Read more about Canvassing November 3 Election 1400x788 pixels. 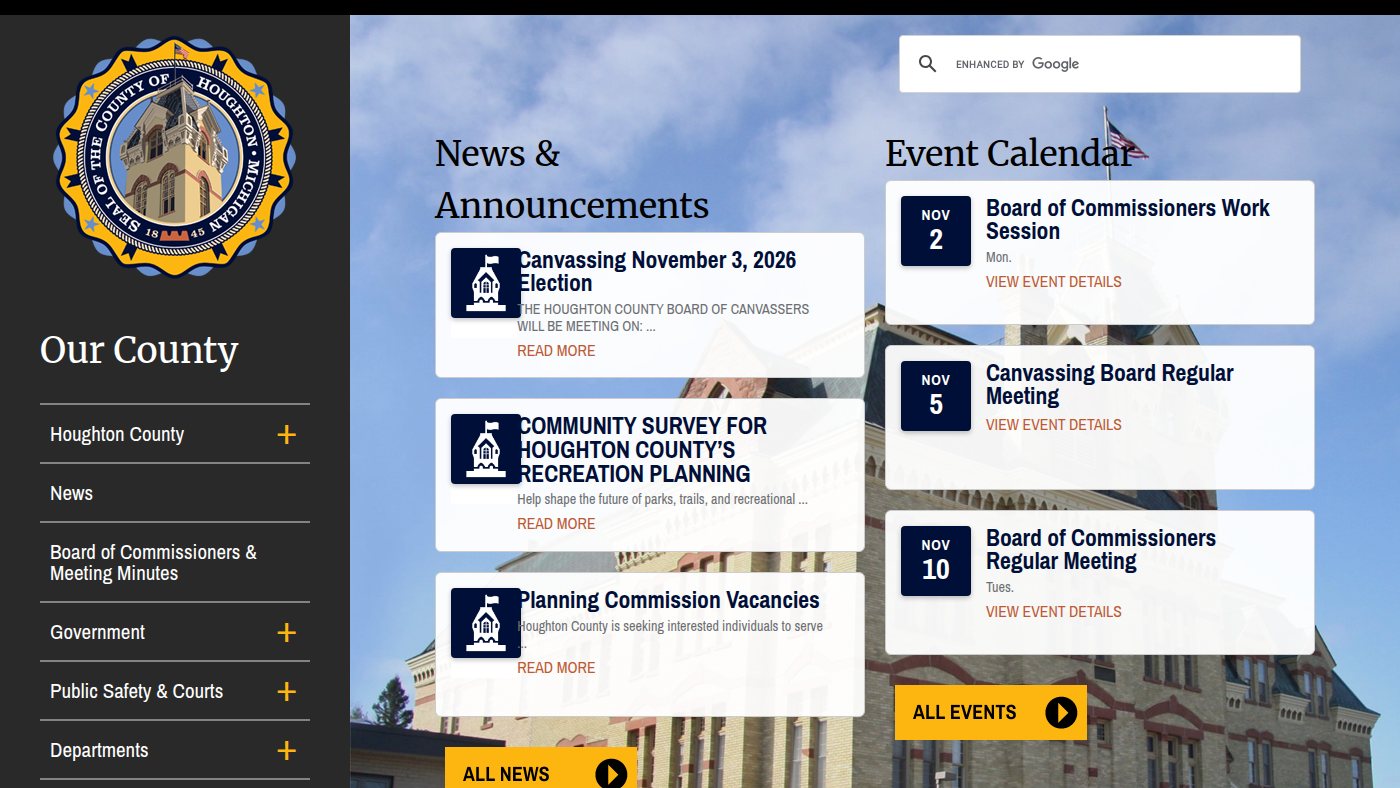[556, 351]
